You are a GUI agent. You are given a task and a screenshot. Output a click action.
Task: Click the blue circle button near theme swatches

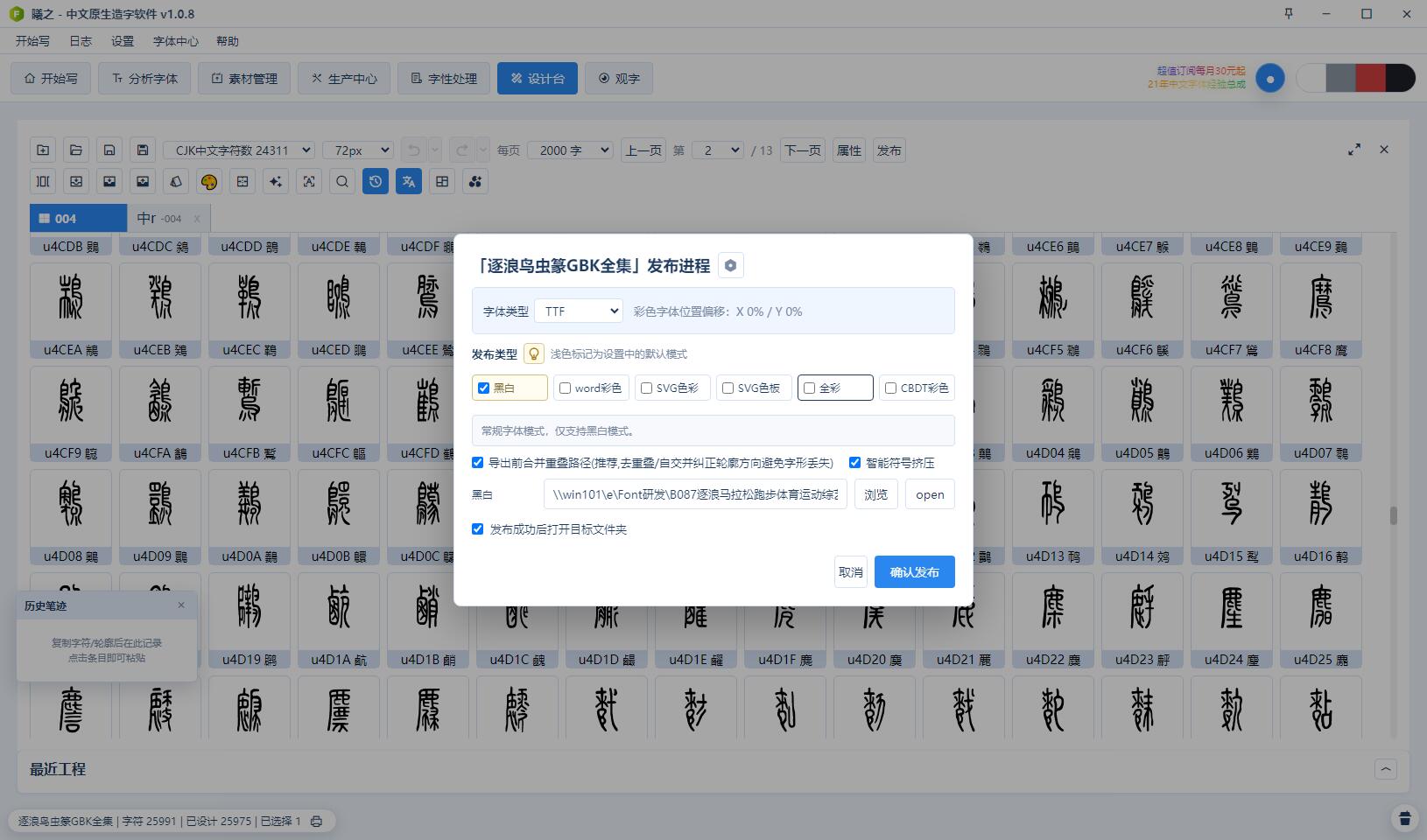click(1270, 78)
